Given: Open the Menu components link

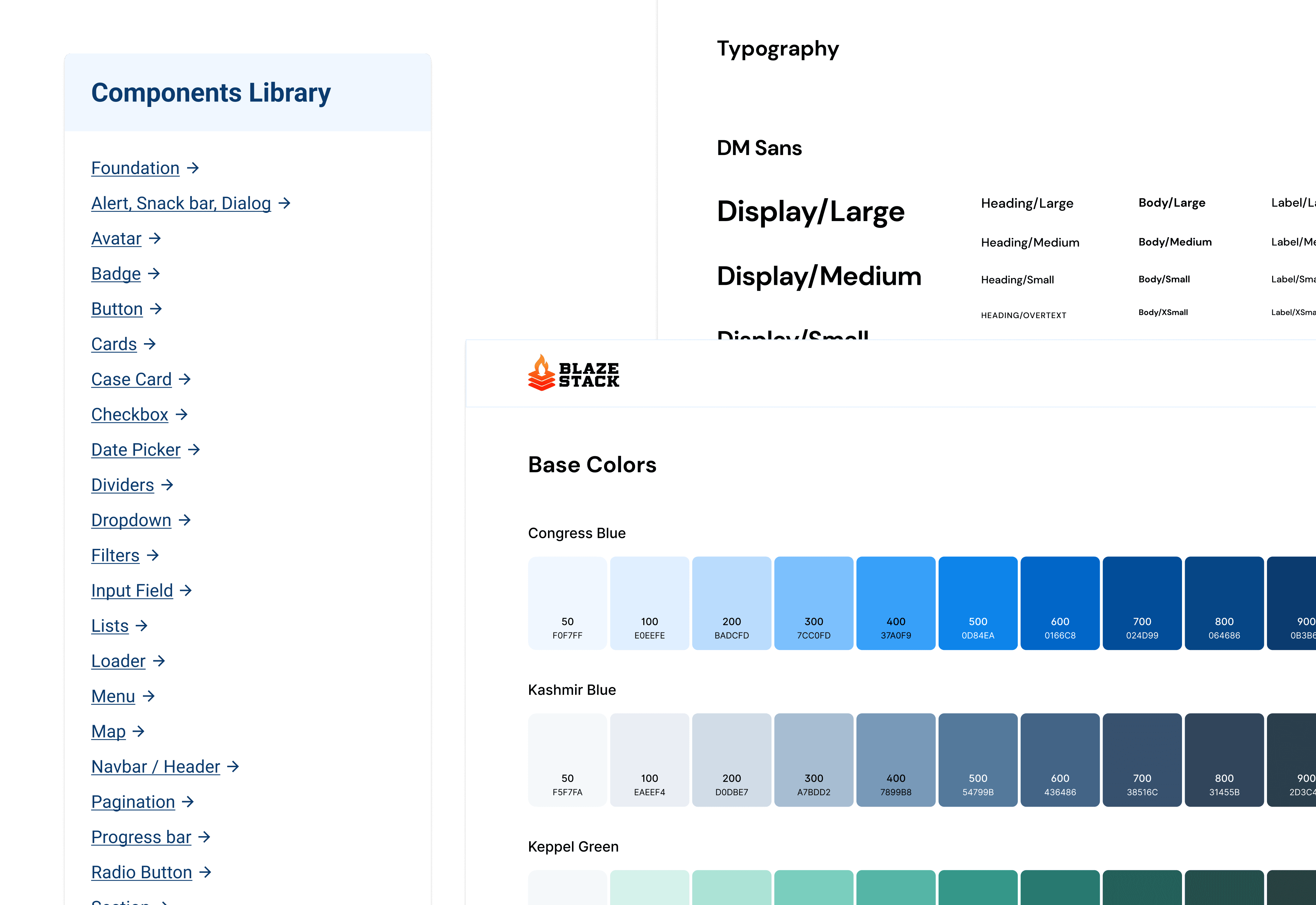Looking at the screenshot, I should click(113, 696).
